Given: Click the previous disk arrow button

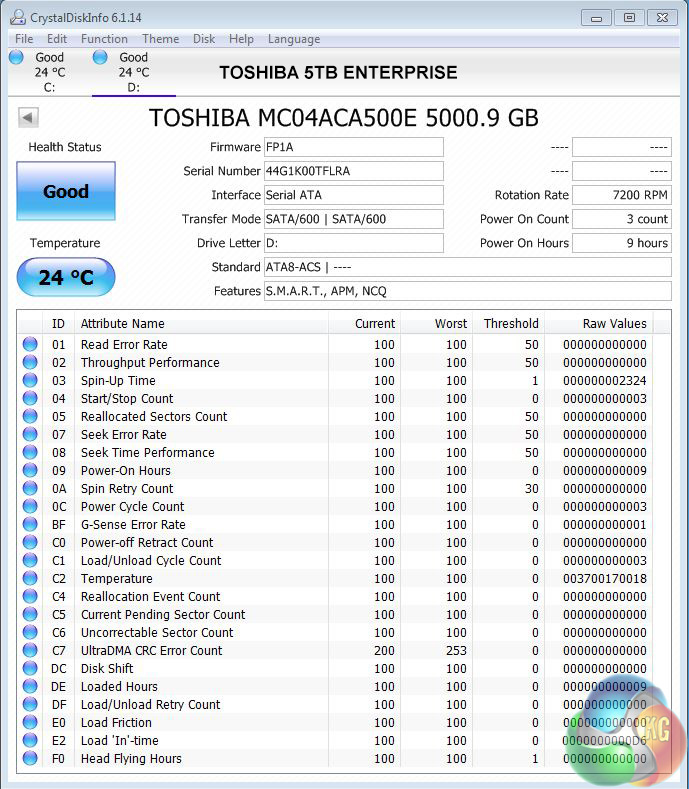Looking at the screenshot, I should (x=28, y=118).
